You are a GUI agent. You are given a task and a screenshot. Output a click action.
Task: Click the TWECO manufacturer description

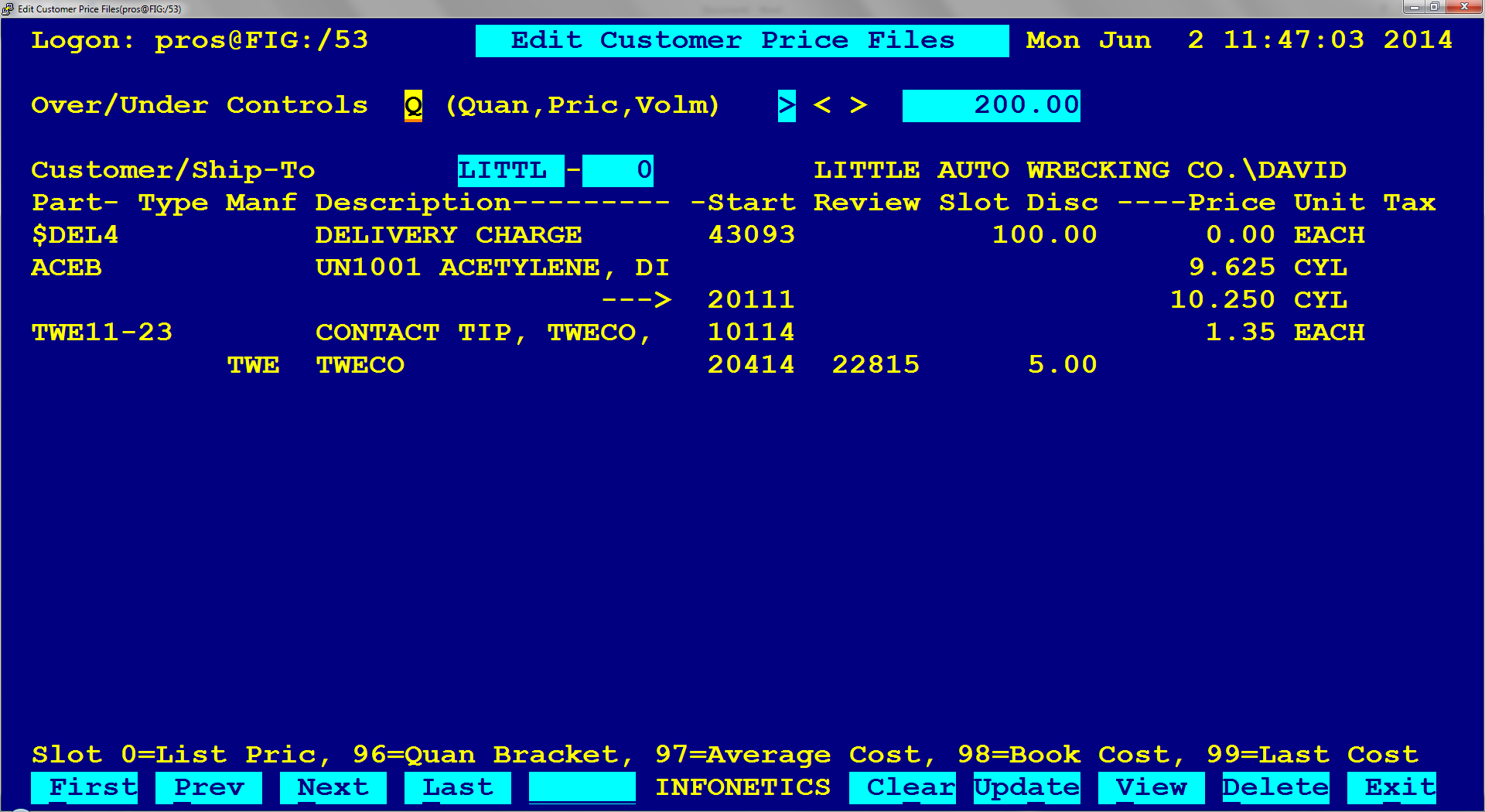coord(360,365)
